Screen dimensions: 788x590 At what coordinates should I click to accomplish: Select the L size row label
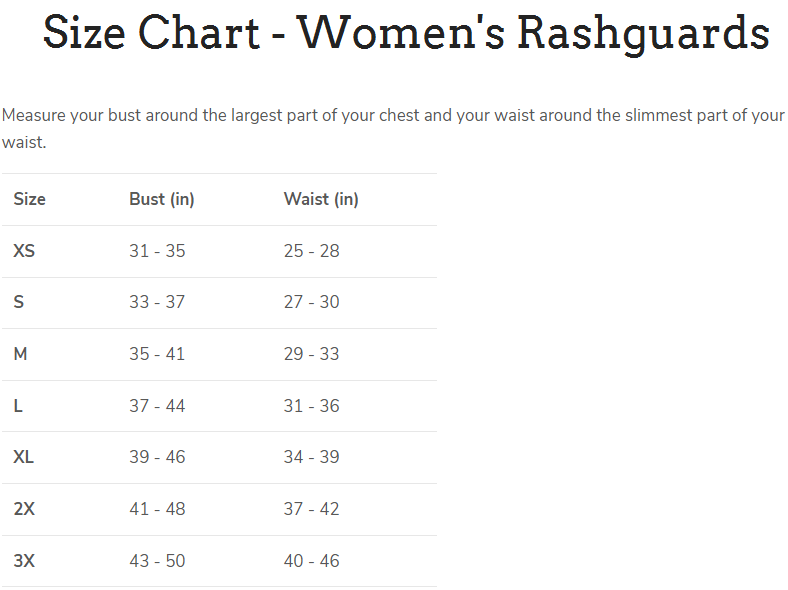[x=18, y=406]
